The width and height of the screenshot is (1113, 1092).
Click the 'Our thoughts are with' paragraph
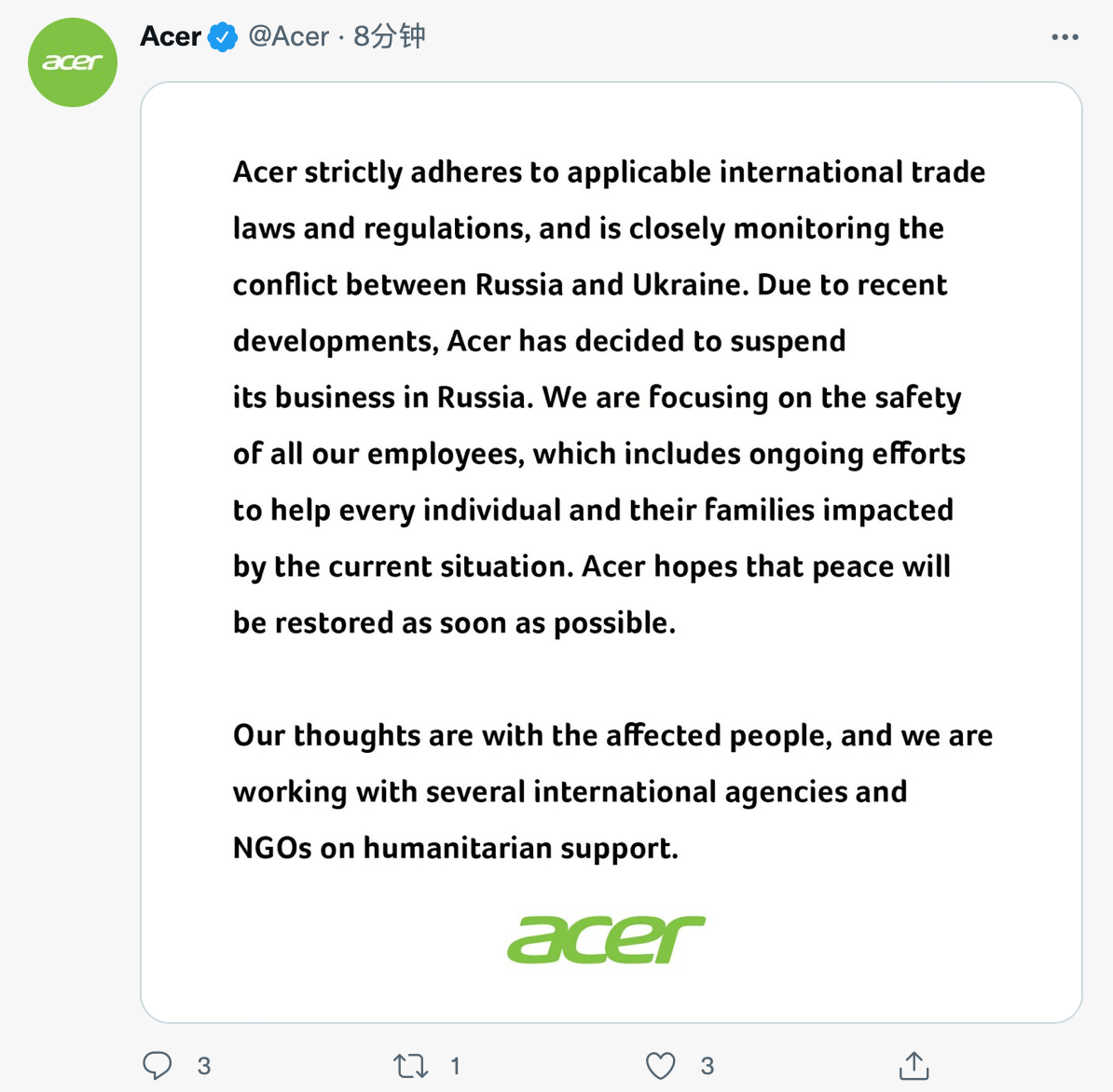point(613,792)
